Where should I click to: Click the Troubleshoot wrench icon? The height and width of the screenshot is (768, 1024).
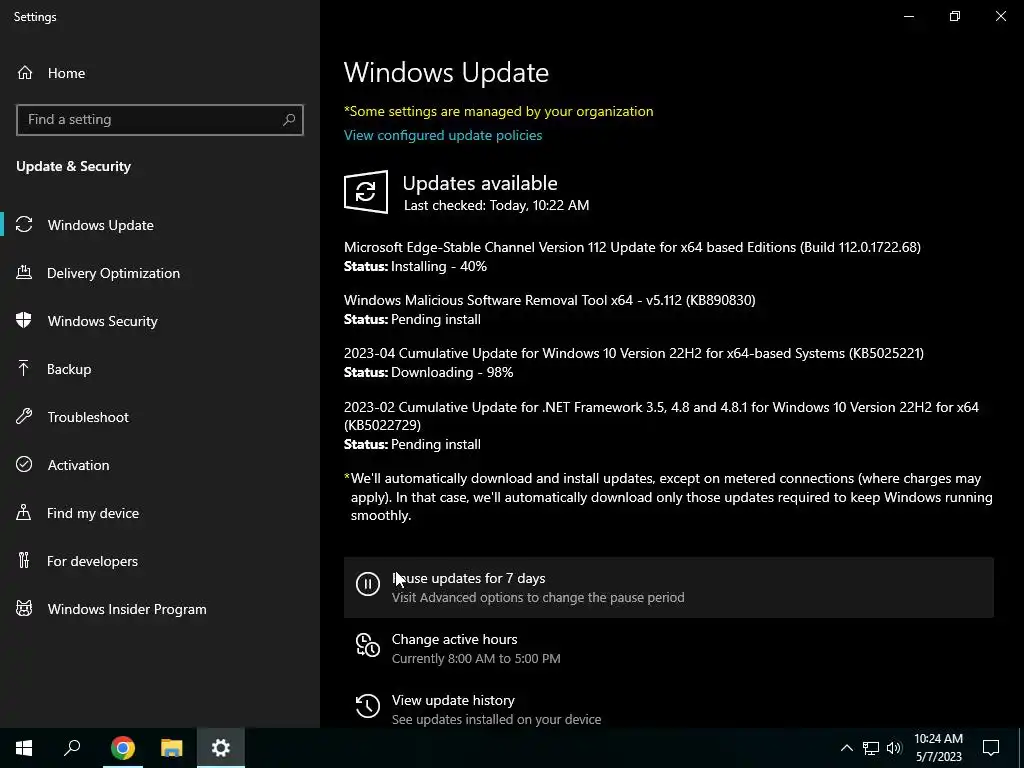pos(24,417)
